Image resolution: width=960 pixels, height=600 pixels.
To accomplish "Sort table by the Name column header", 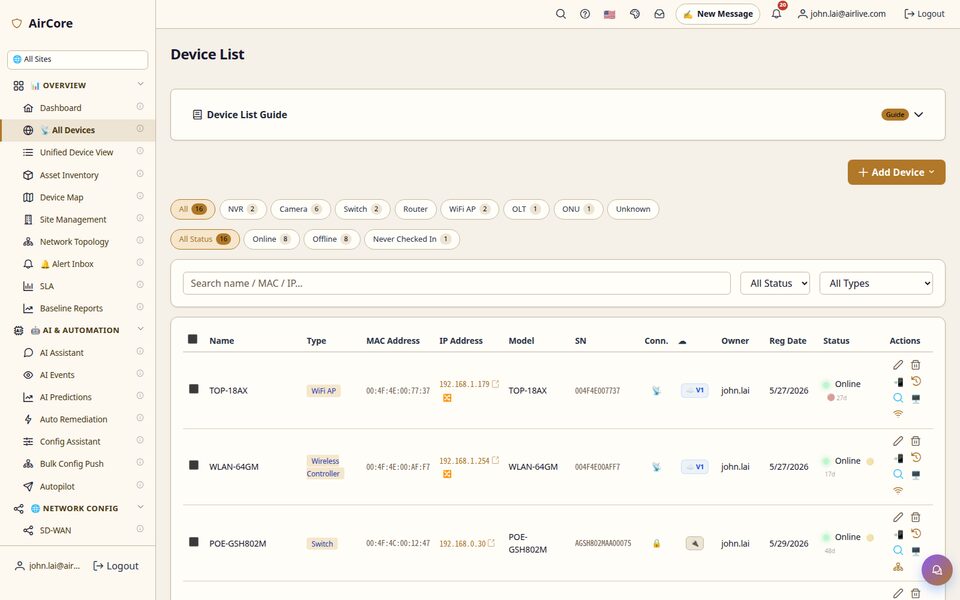I will [x=222, y=340].
